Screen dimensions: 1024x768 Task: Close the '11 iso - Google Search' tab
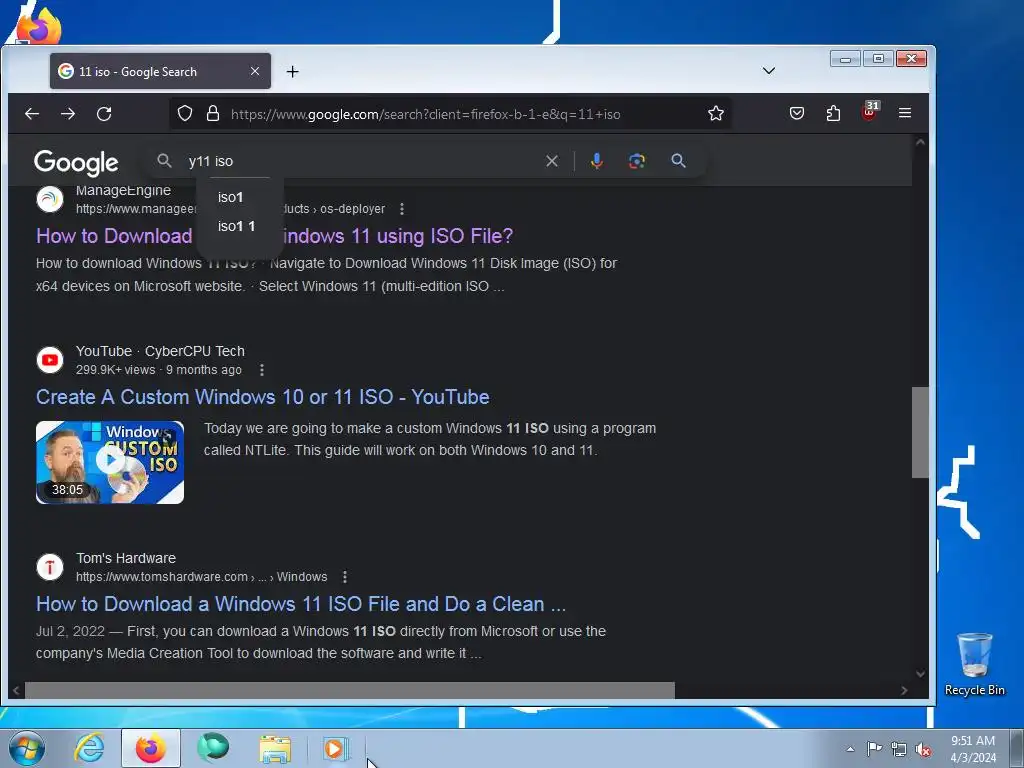pyautogui.click(x=255, y=71)
